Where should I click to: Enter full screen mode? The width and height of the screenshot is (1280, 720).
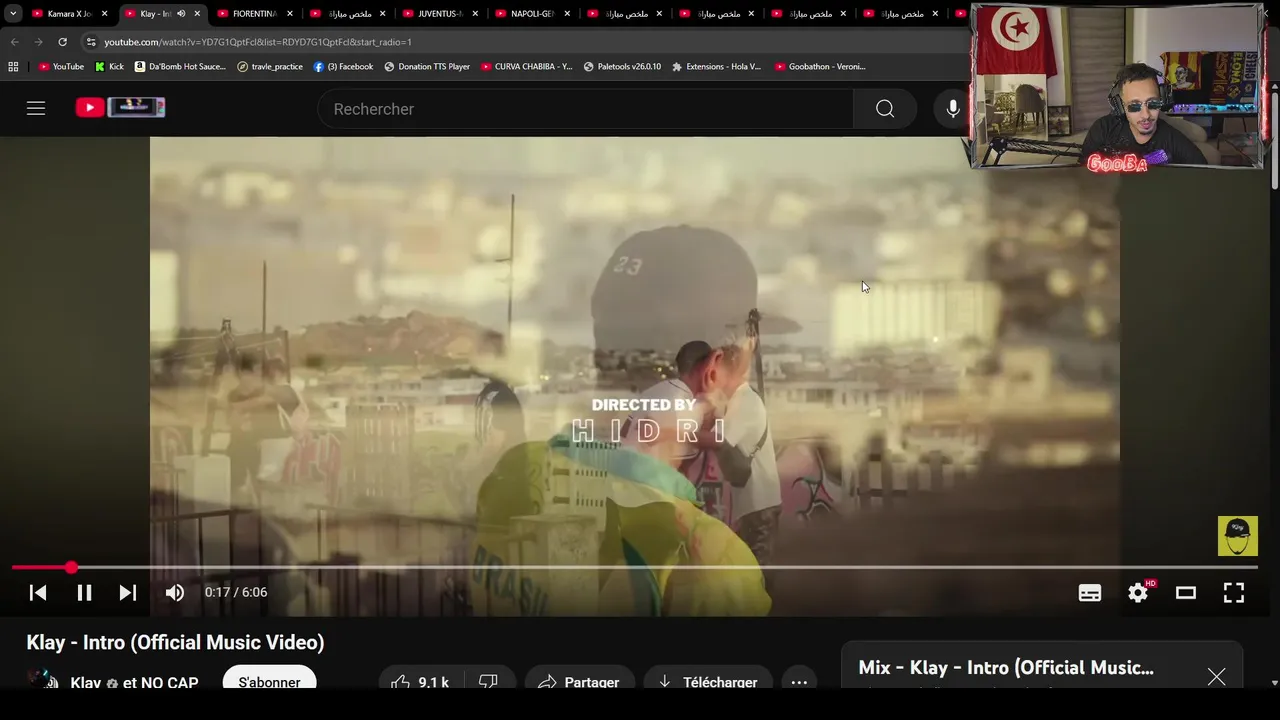pos(1234,592)
